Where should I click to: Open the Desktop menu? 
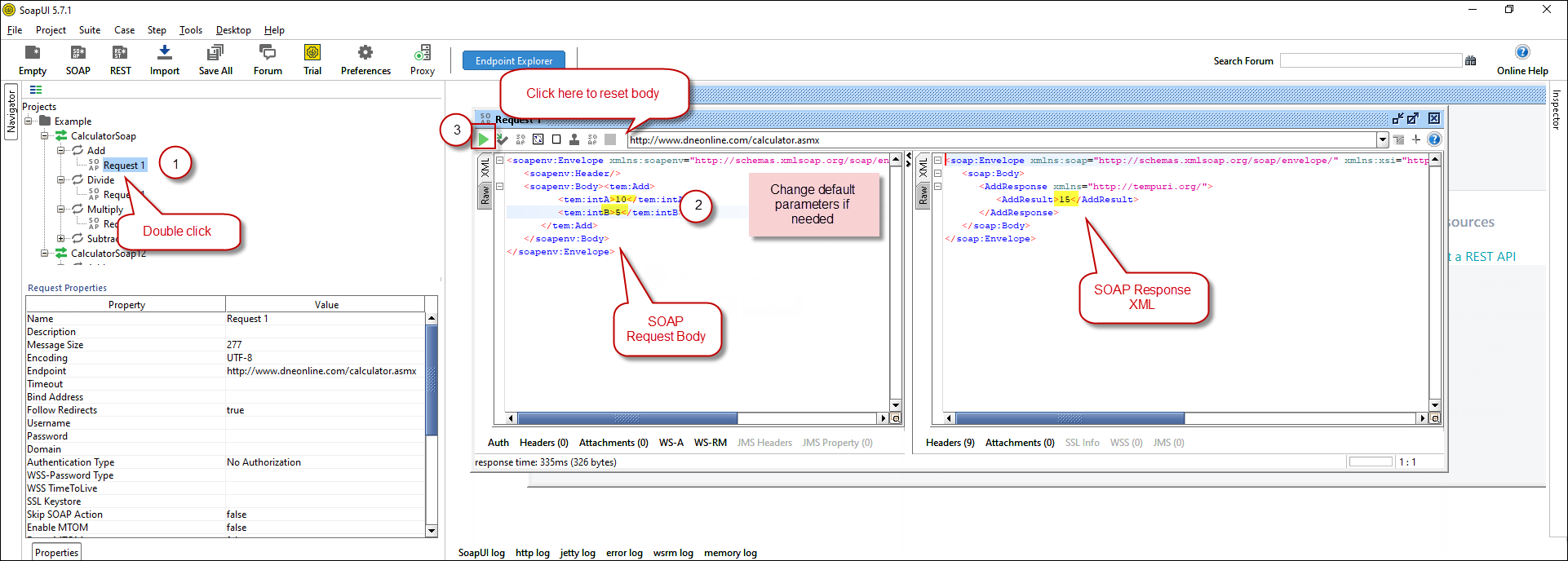pyautogui.click(x=233, y=30)
